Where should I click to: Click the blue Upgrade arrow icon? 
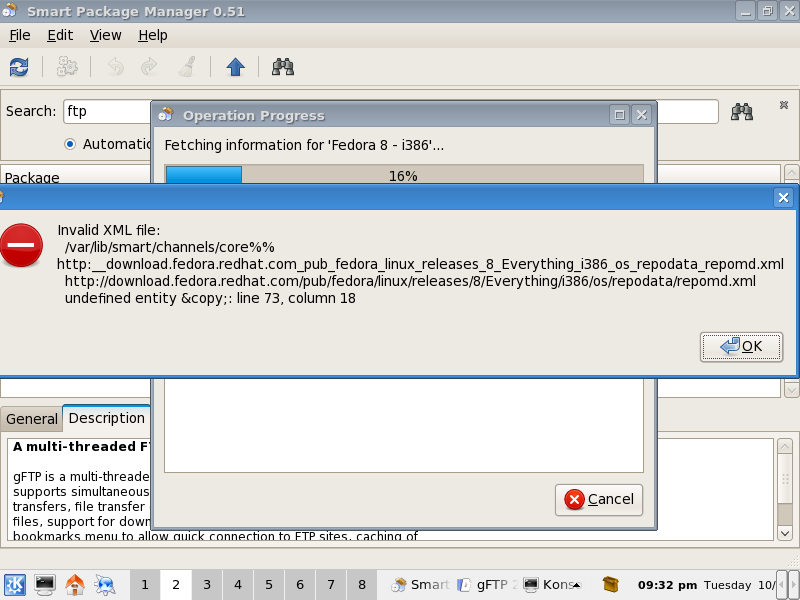tap(235, 67)
